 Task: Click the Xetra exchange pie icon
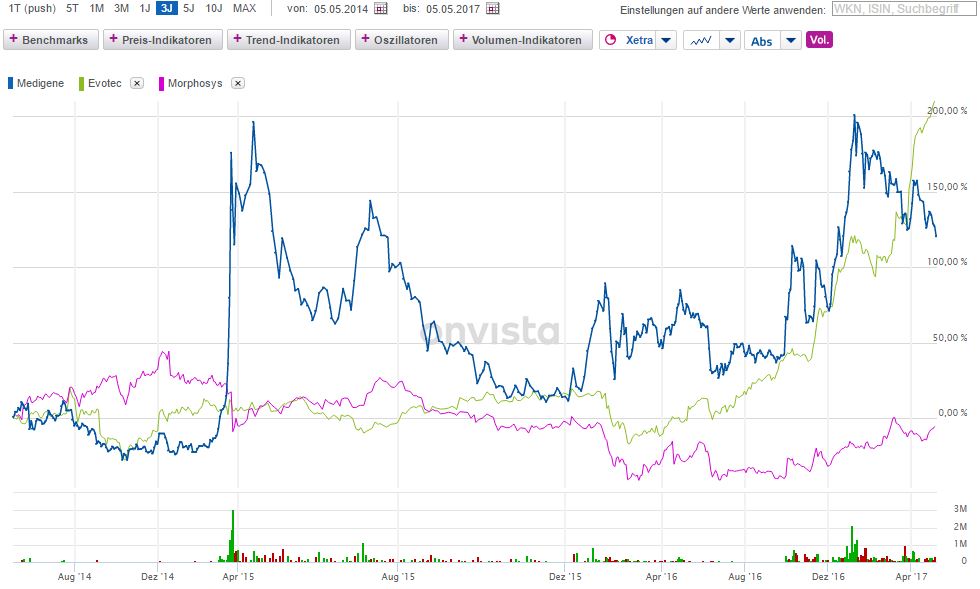[611, 40]
